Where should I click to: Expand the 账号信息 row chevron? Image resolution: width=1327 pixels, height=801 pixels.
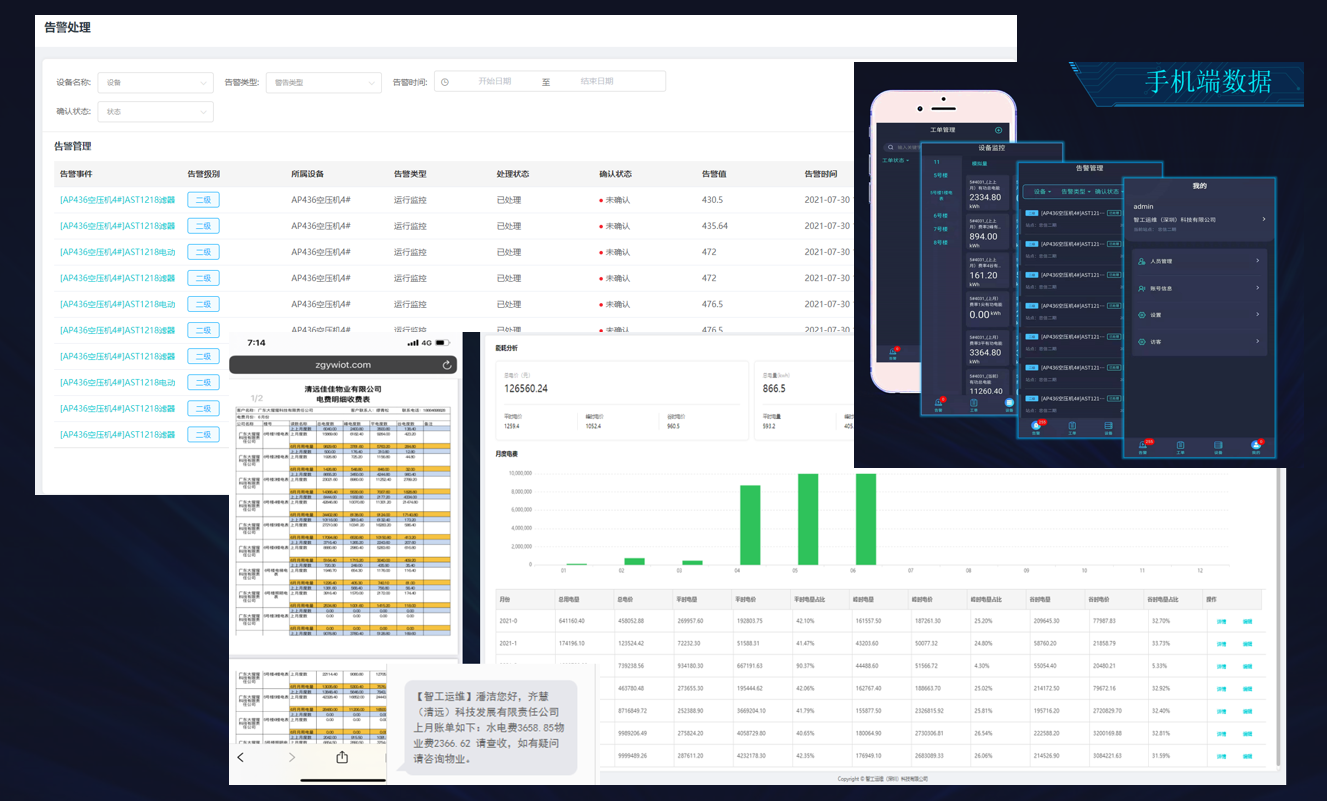[1257, 288]
